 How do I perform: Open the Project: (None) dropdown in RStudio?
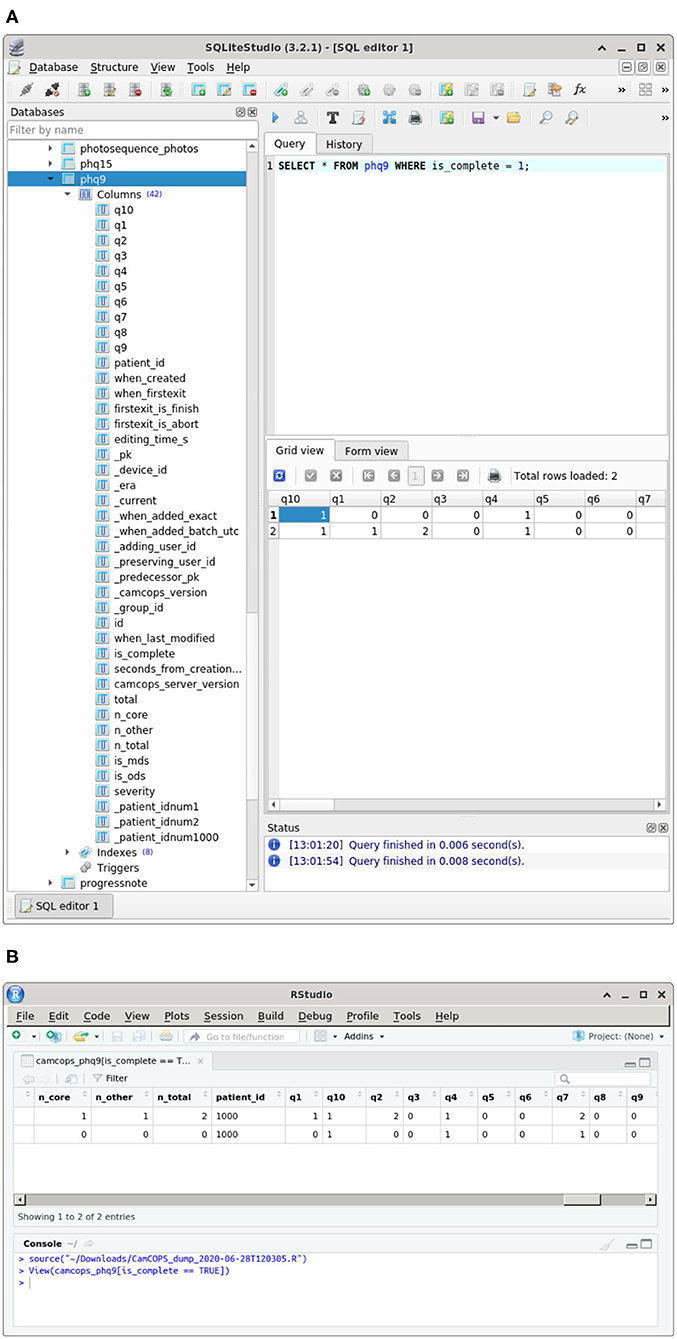click(619, 1037)
